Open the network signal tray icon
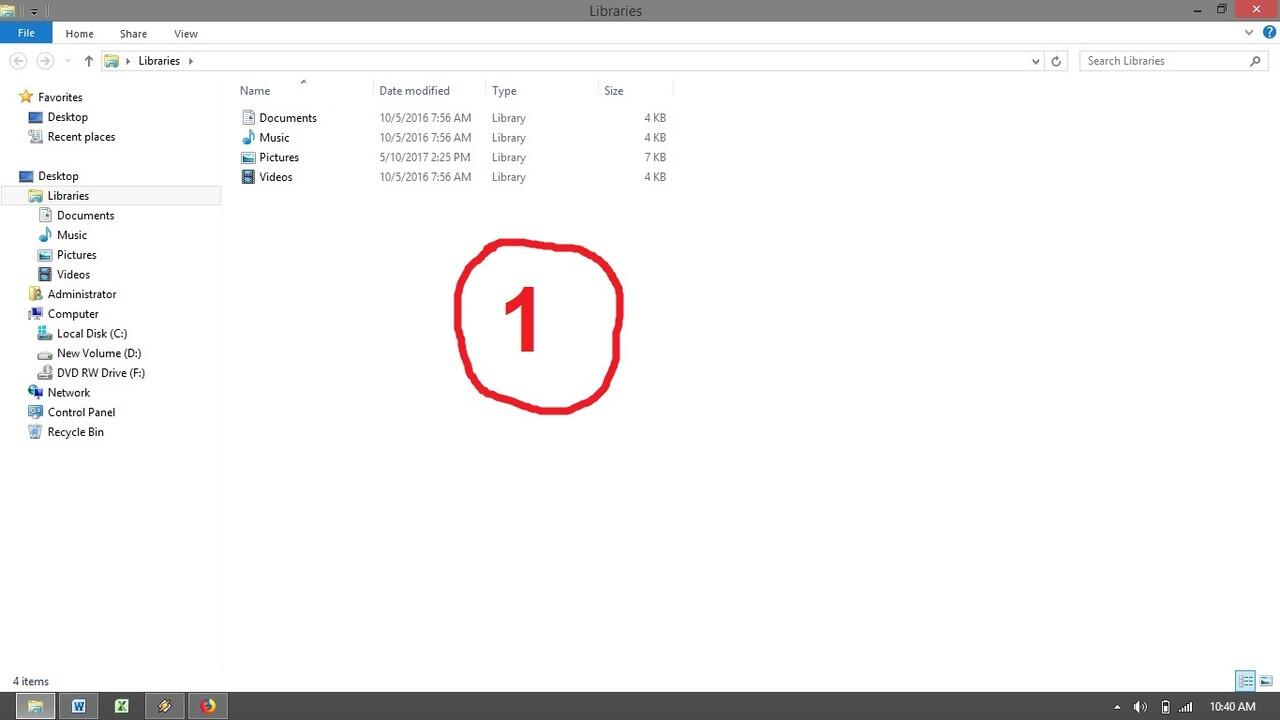This screenshot has width=1280, height=720. (1186, 707)
